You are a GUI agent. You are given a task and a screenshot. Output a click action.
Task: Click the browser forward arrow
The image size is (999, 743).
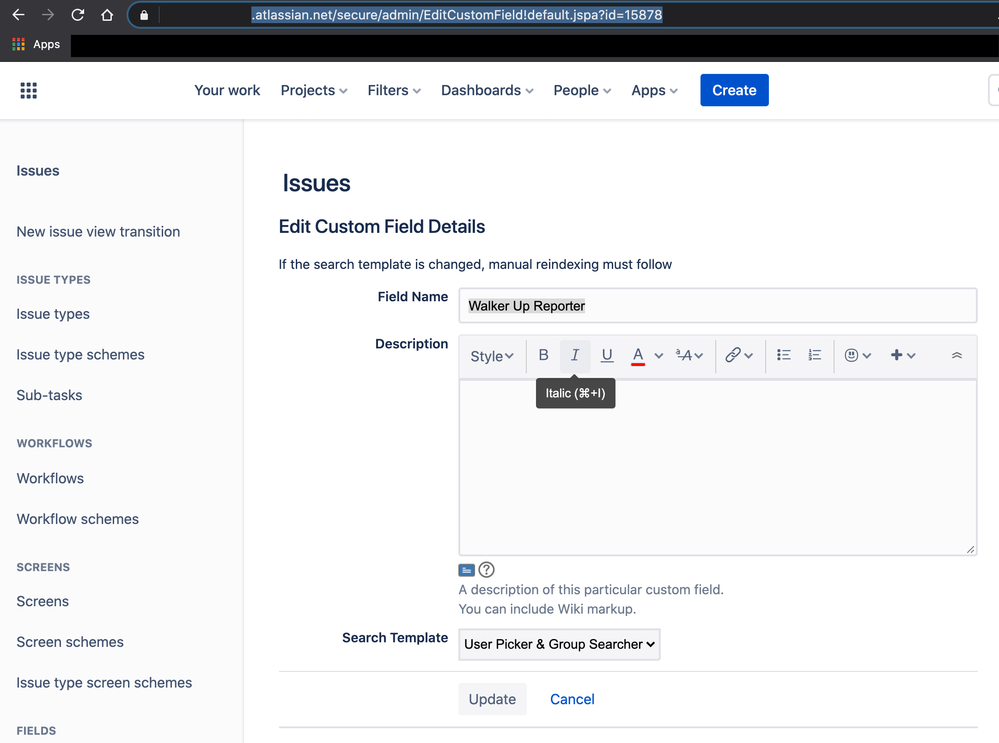(48, 15)
